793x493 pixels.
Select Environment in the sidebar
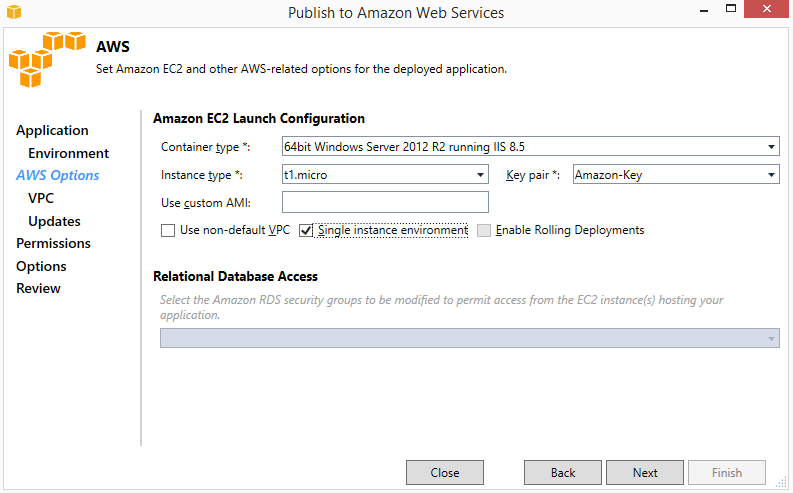tap(68, 153)
